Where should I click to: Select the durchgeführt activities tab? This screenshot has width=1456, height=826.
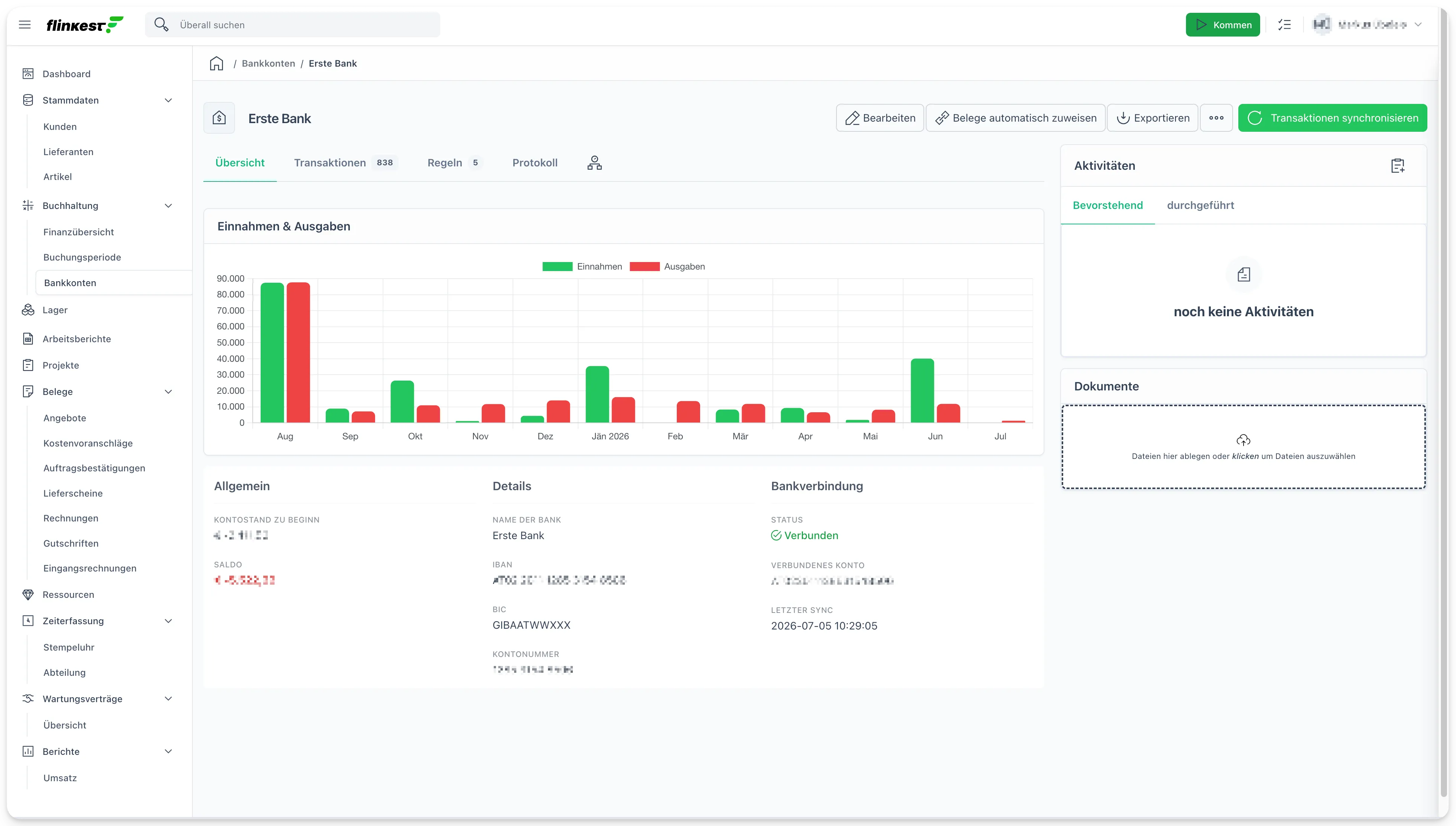point(1200,205)
